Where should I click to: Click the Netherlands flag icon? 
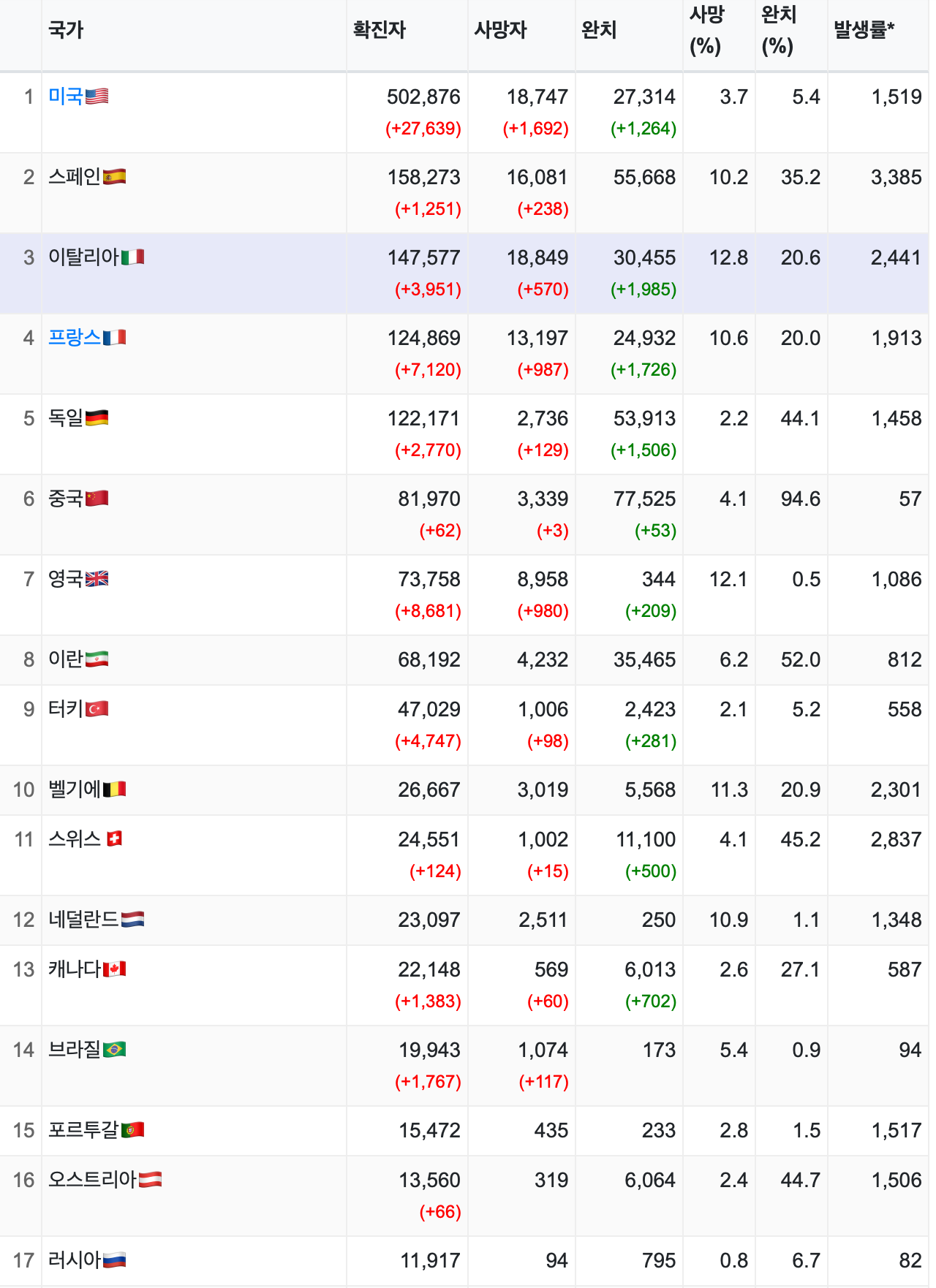click(x=132, y=920)
